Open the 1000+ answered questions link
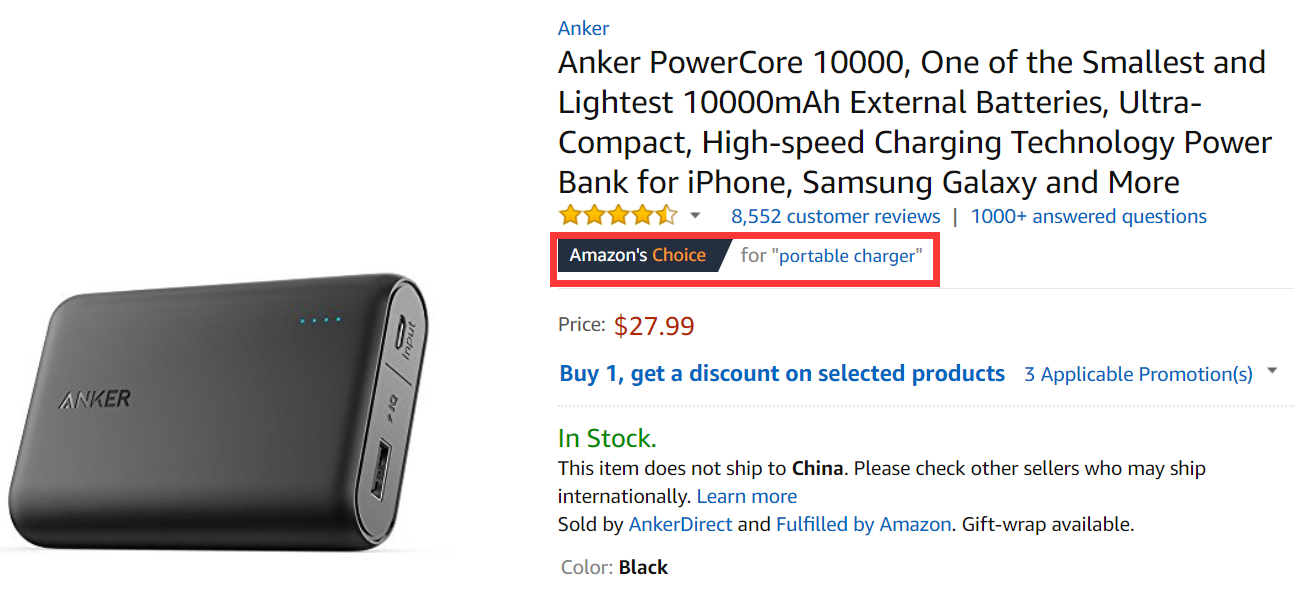The width and height of the screenshot is (1311, 589). pyautogui.click(x=1088, y=216)
